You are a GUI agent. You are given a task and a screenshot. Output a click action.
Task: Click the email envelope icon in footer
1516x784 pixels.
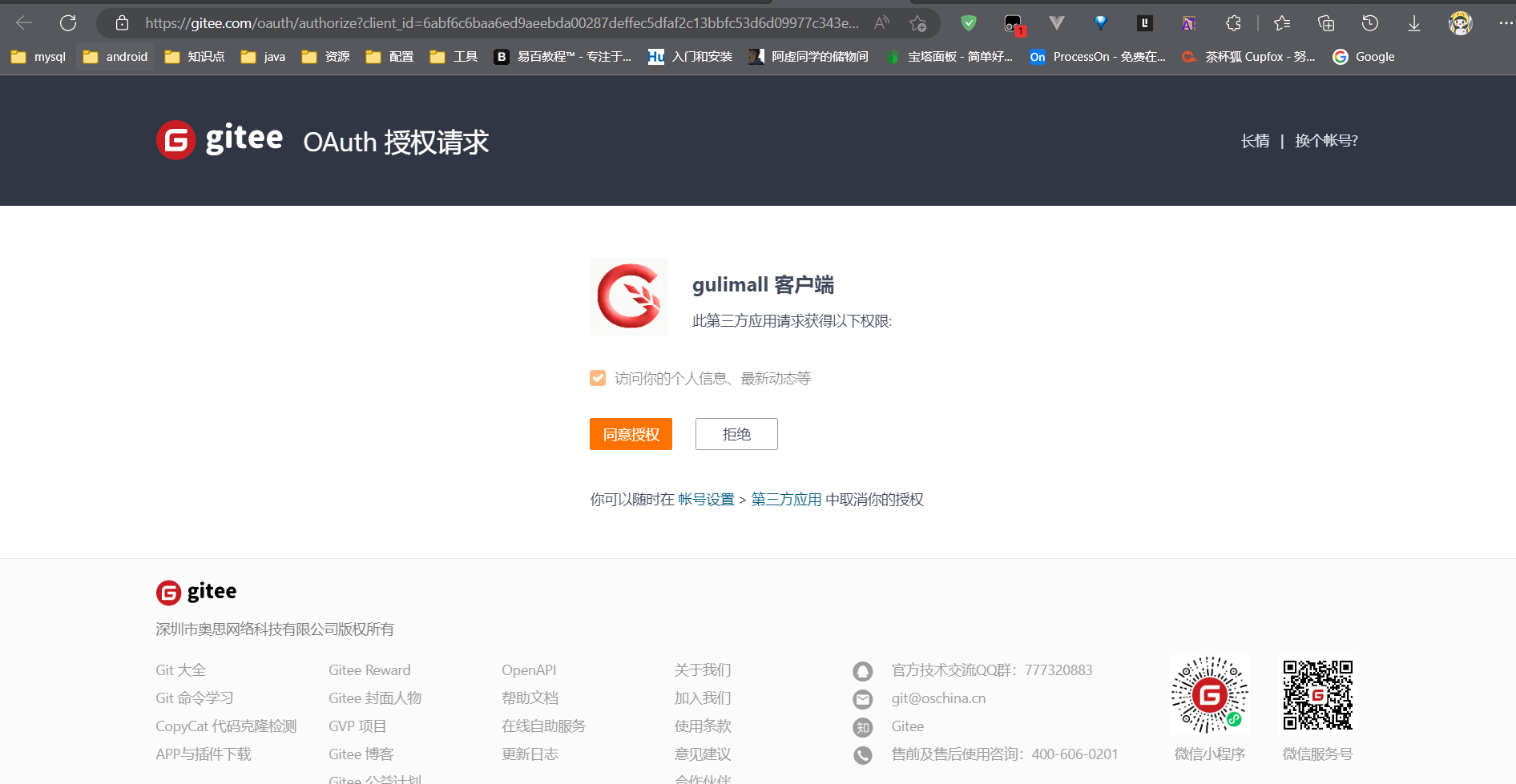pos(863,699)
